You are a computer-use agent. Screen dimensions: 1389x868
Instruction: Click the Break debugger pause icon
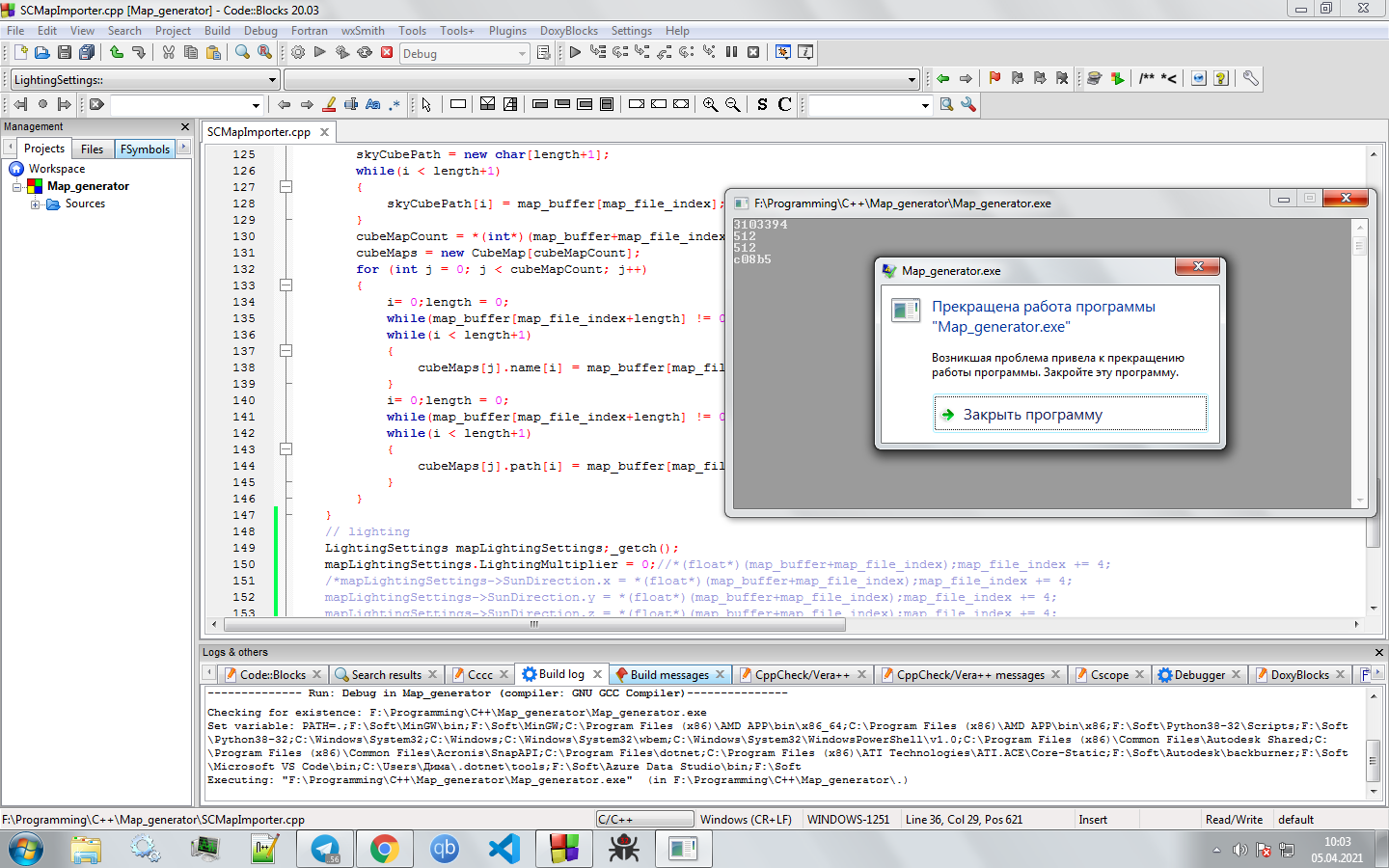click(x=731, y=53)
